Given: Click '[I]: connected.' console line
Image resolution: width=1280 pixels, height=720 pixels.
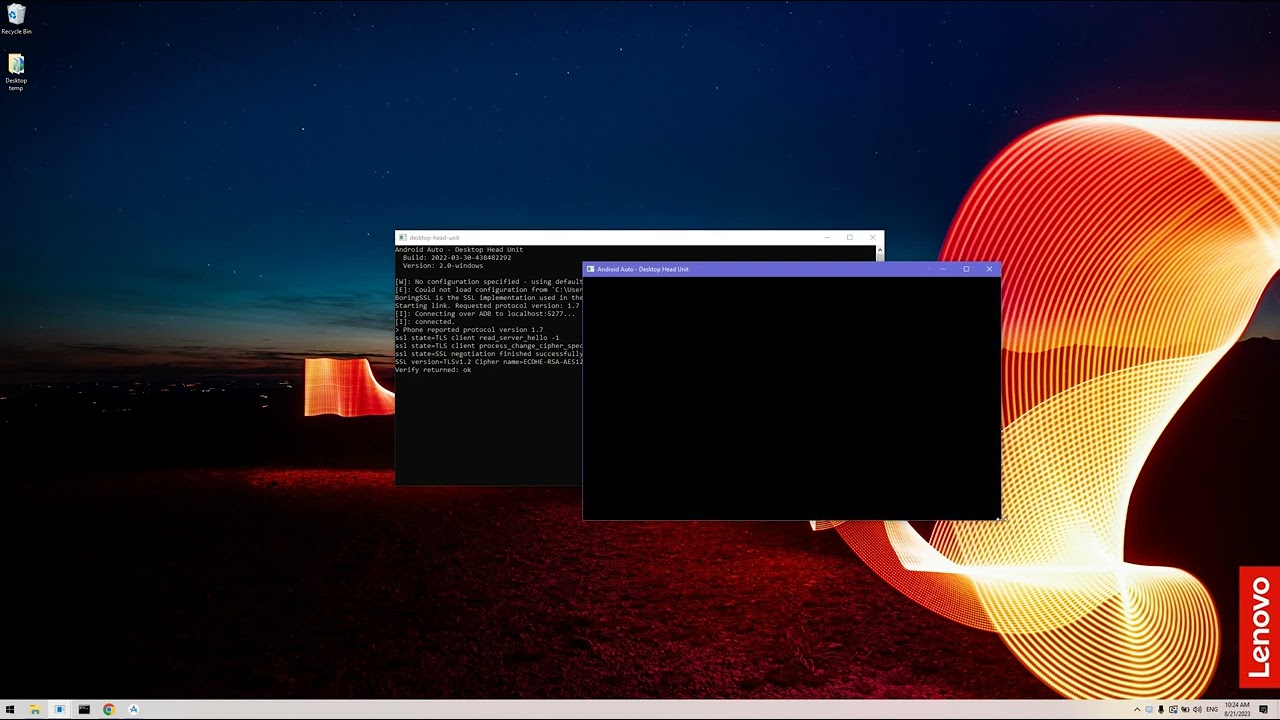Looking at the screenshot, I should pos(425,322).
